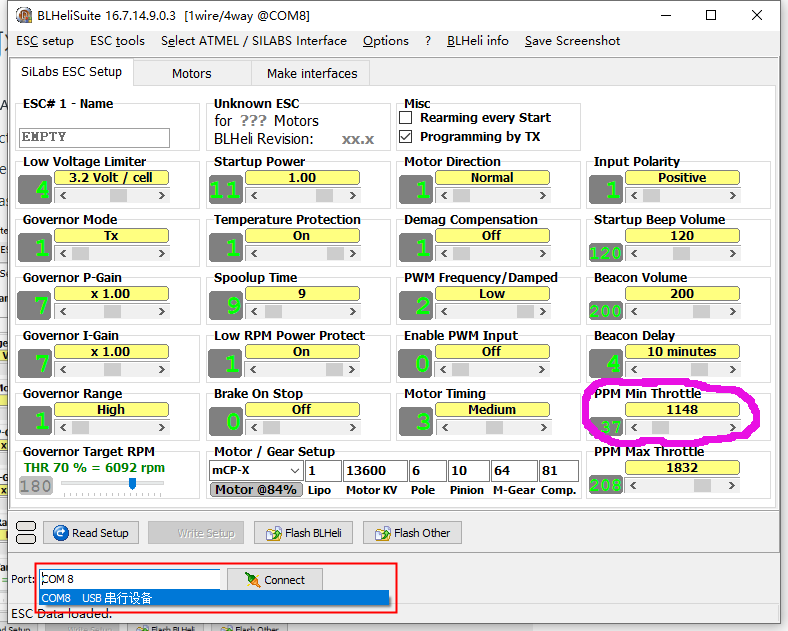Click the greyed Write Setup button

coord(196,533)
